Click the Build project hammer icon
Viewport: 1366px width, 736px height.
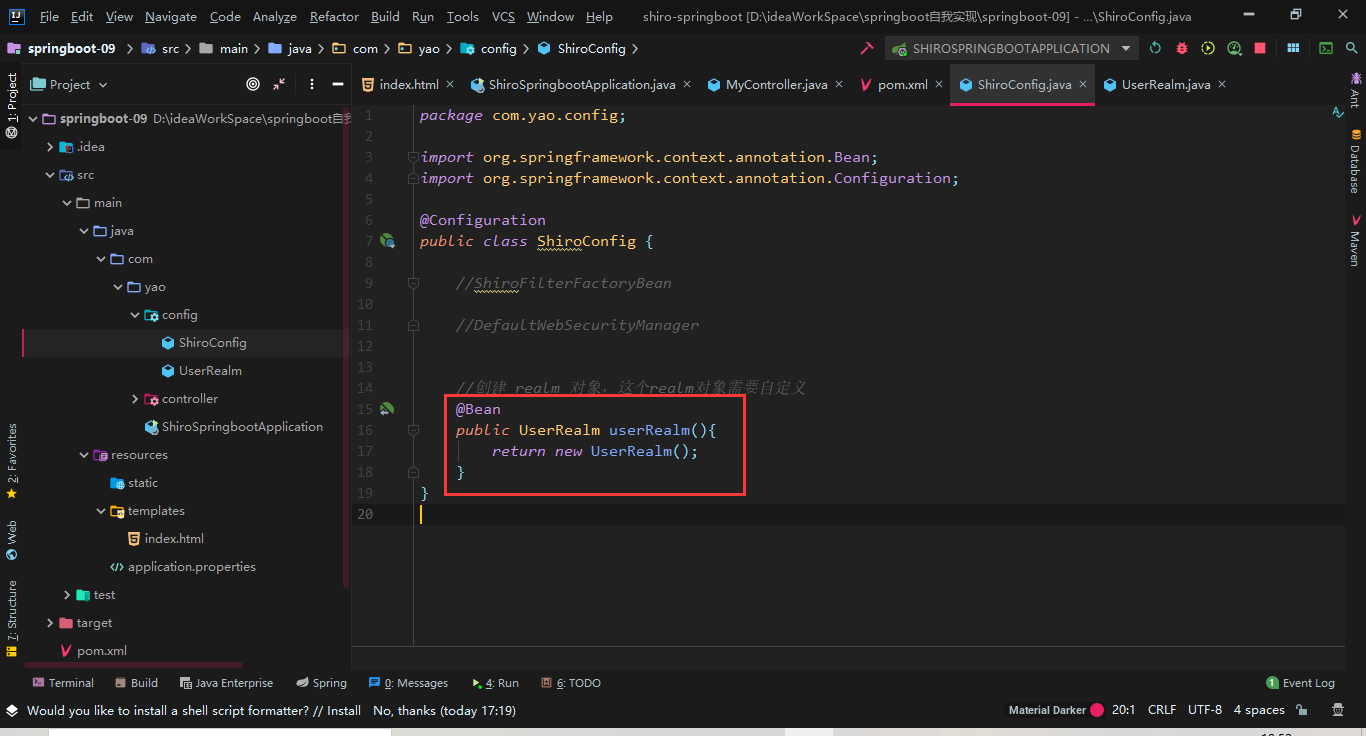[867, 48]
